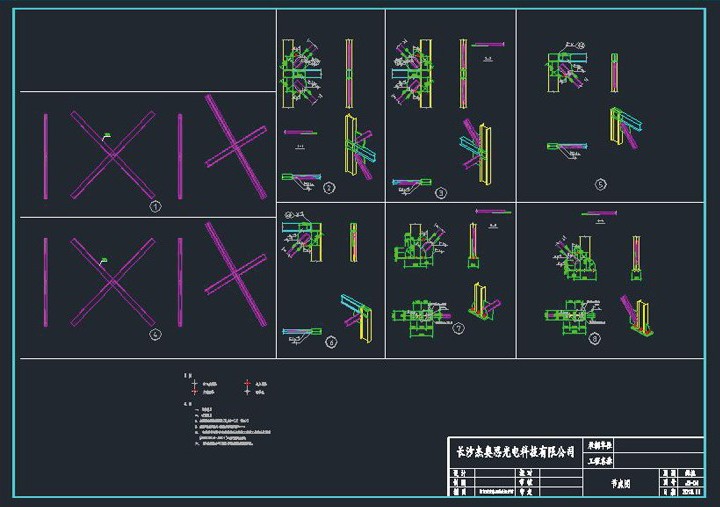Click the 3D isometric joint in detail 5
Screen dimensions: 720x507
point(624,128)
